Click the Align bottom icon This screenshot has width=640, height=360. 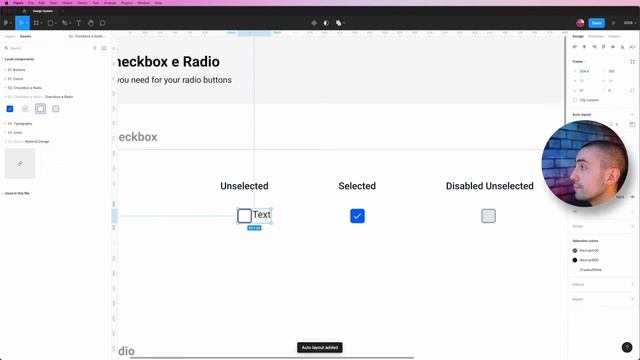(x=622, y=47)
